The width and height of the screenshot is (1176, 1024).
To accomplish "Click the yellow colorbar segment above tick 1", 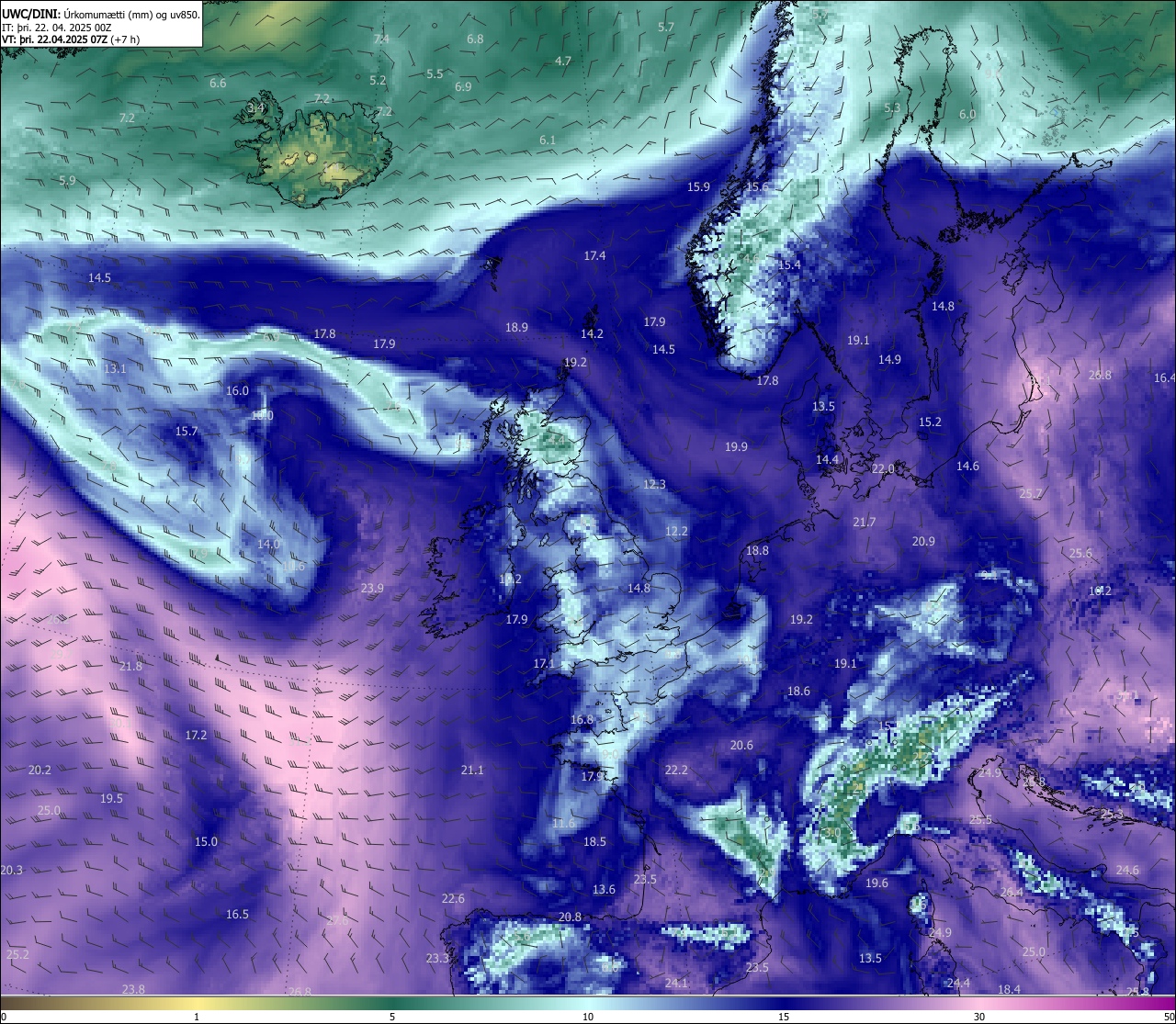I will click(197, 1002).
